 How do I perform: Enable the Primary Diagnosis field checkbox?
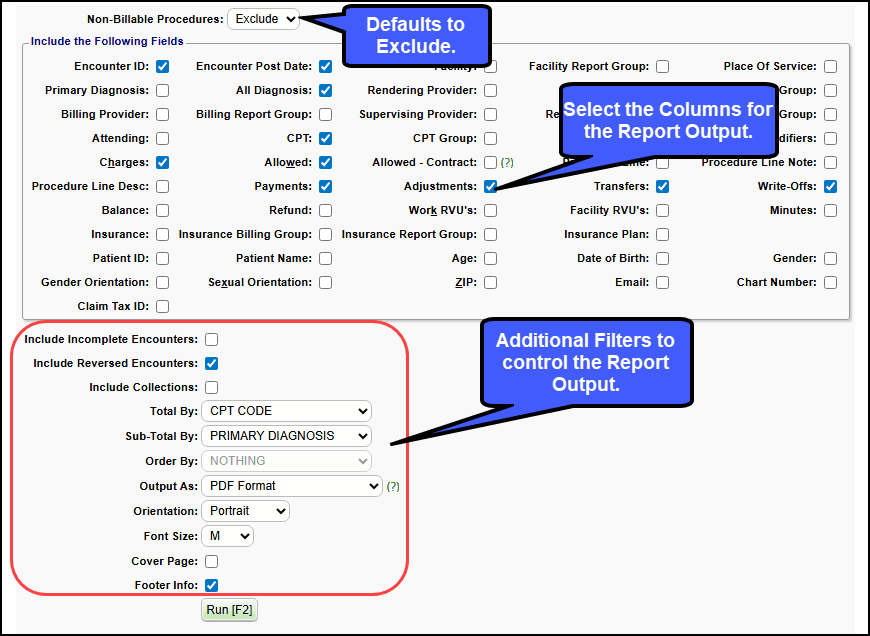coord(163,91)
